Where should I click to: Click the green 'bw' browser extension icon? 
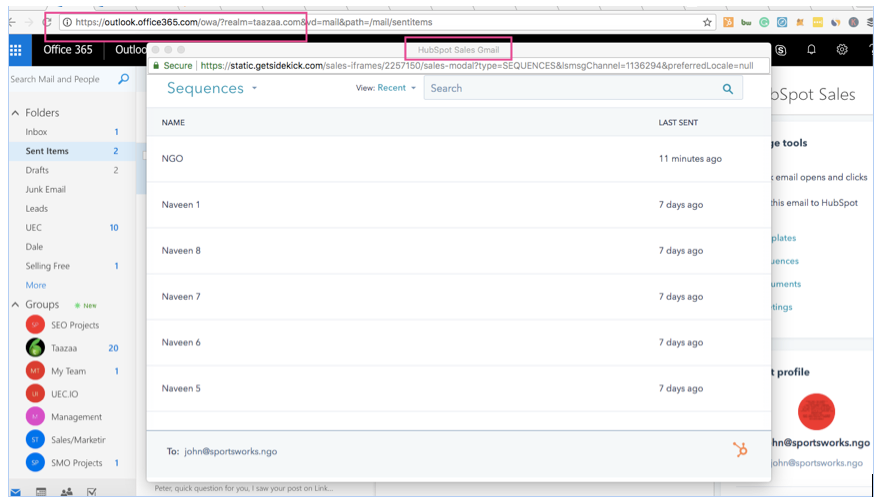click(746, 22)
